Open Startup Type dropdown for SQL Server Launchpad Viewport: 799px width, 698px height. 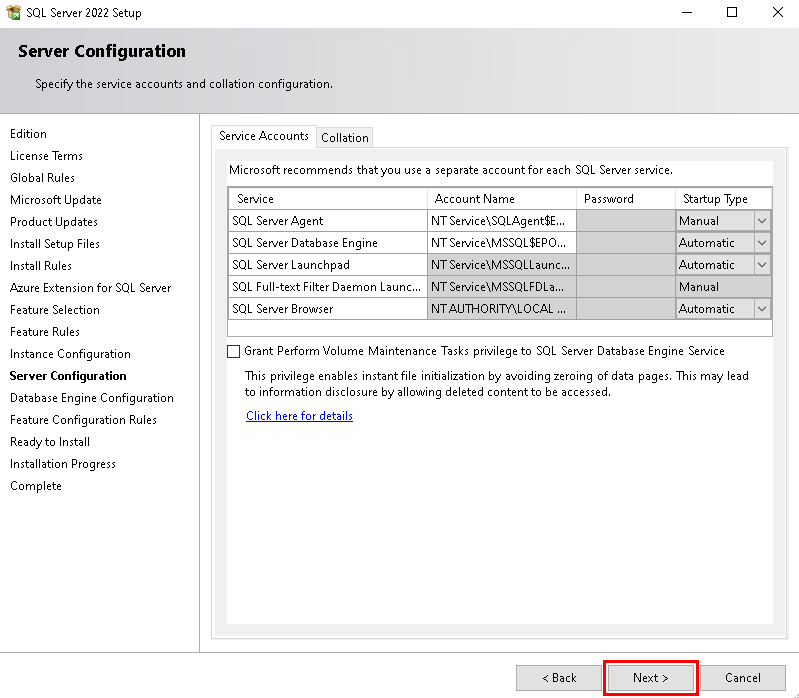762,265
